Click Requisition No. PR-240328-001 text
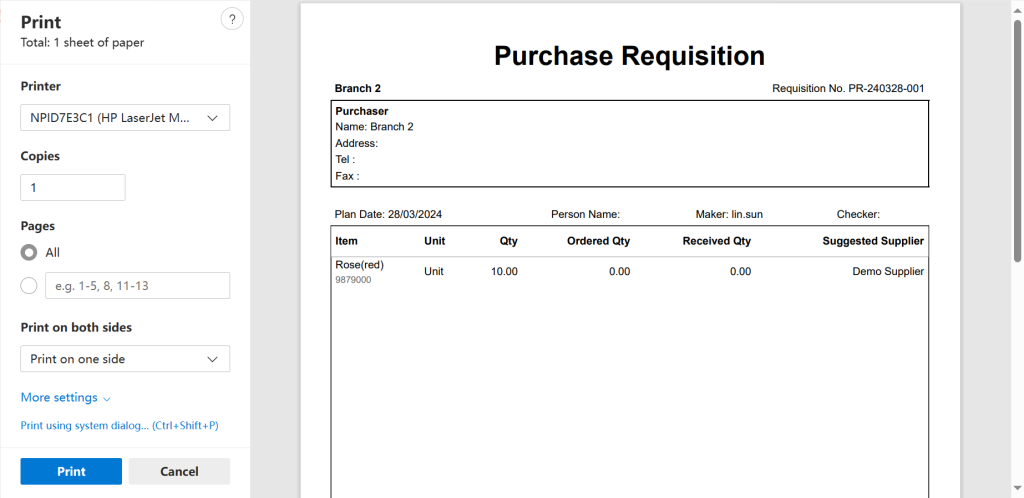This screenshot has height=498, width=1024. [x=848, y=88]
